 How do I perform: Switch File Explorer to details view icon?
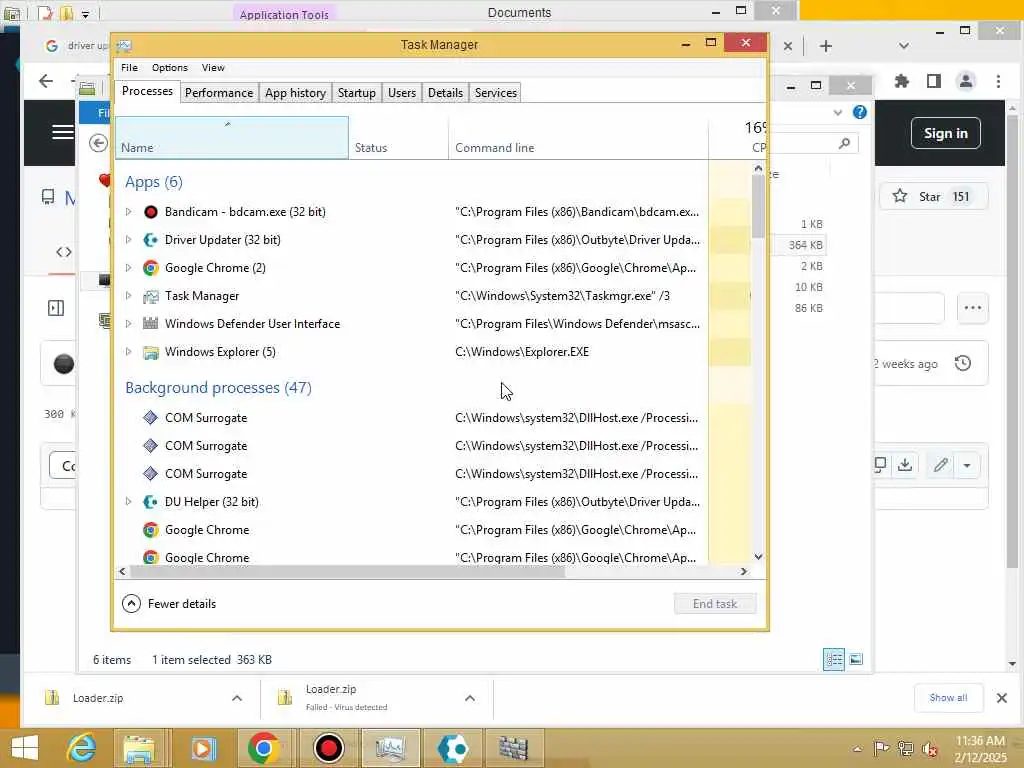834,660
